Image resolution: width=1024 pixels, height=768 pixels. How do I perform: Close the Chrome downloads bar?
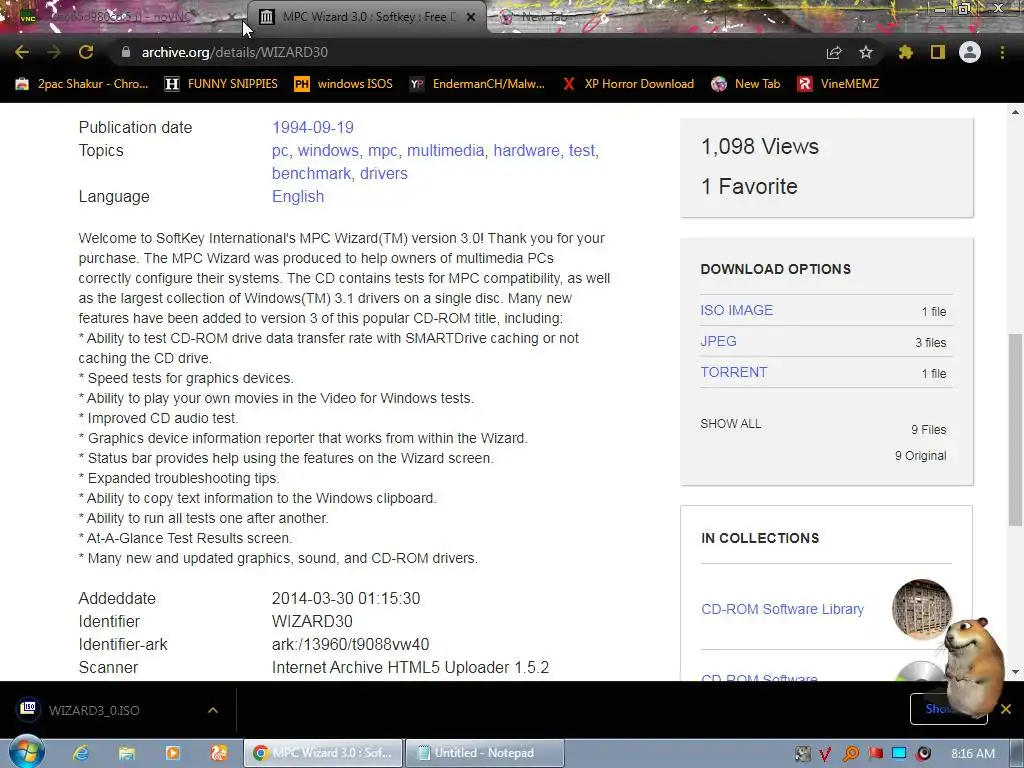pyautogui.click(x=1006, y=709)
